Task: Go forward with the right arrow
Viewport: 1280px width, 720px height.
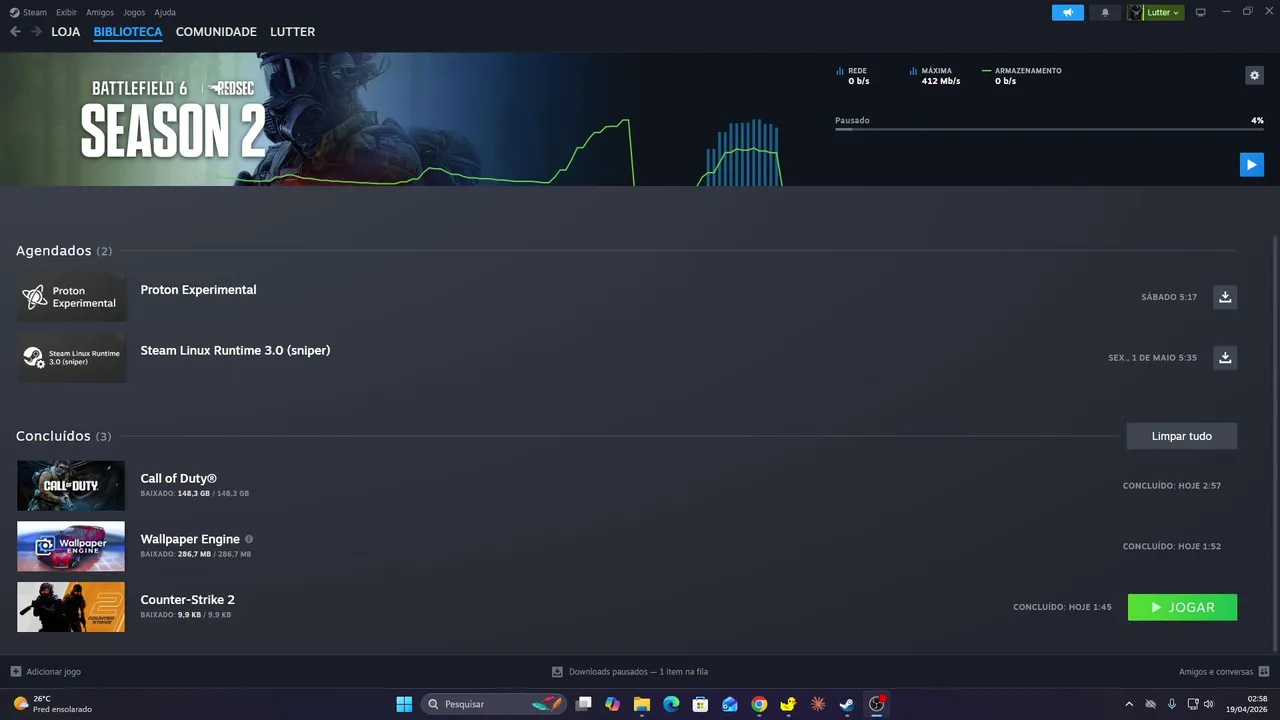Action: coord(36,32)
